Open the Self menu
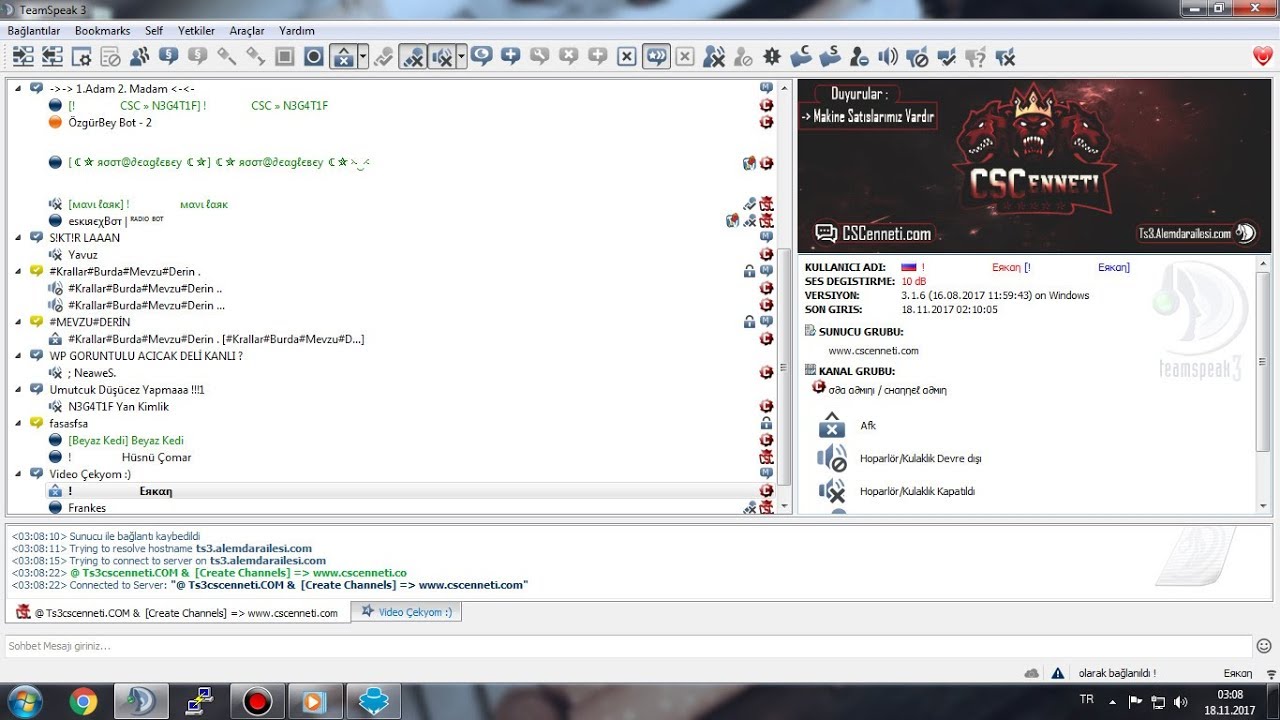The image size is (1280, 720). coord(154,31)
